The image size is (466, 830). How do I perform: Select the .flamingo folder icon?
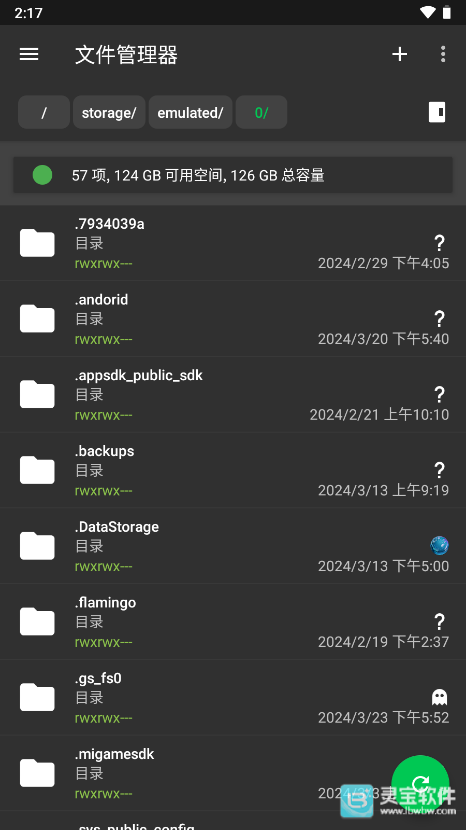[37, 621]
